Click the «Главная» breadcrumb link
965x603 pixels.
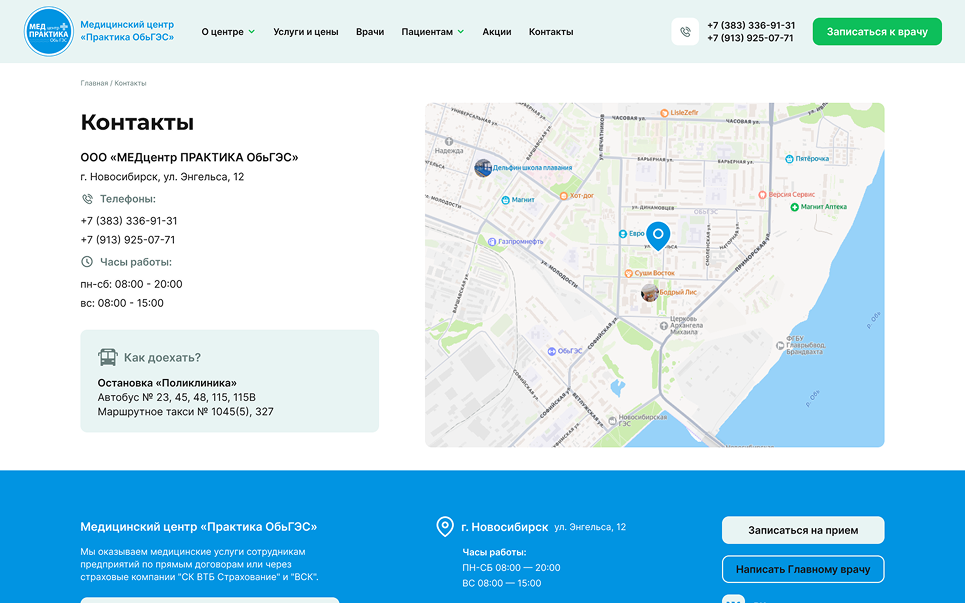pos(94,83)
